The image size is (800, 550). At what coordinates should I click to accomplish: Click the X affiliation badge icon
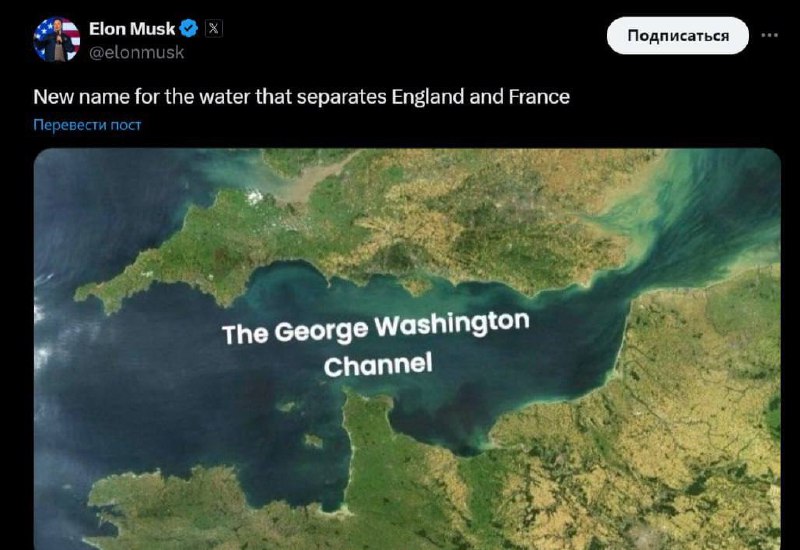214,29
